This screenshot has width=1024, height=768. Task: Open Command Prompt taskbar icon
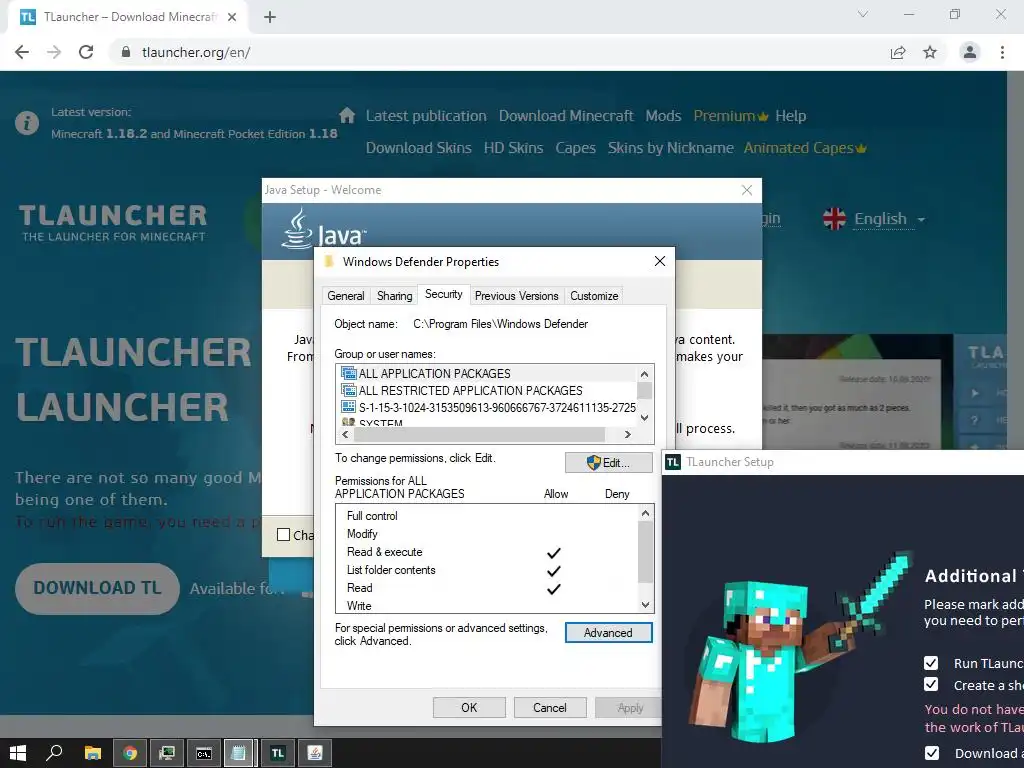pos(204,753)
